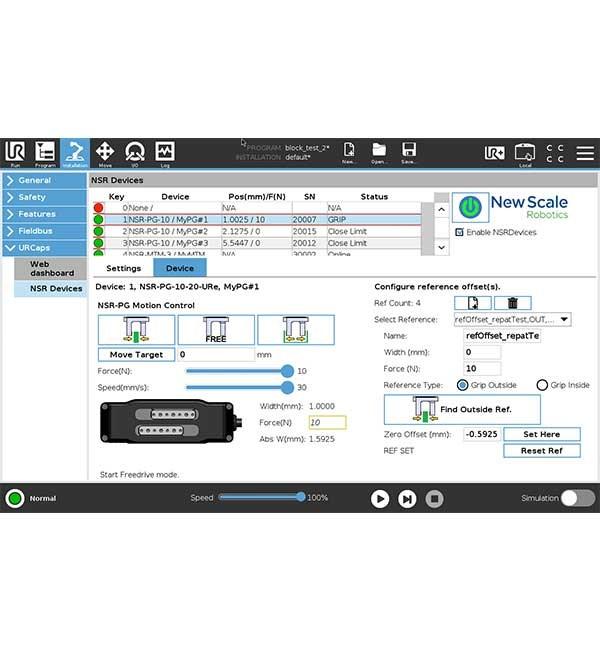This screenshot has height=650, width=600.
Task: Open the Log tab icon
Action: [164, 152]
